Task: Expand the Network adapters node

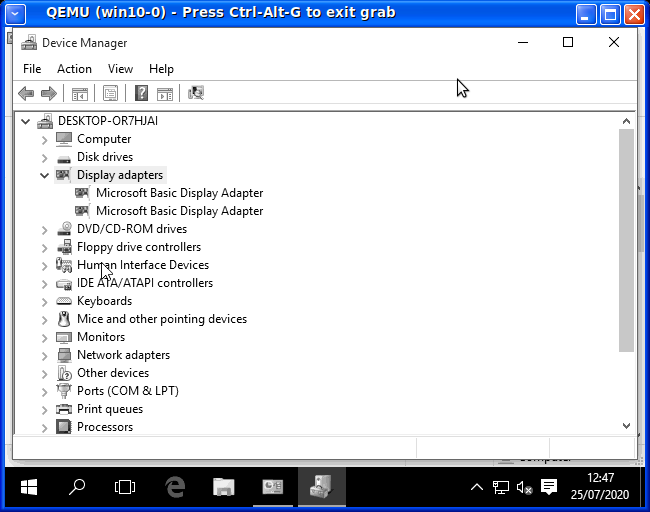Action: pyautogui.click(x=44, y=355)
